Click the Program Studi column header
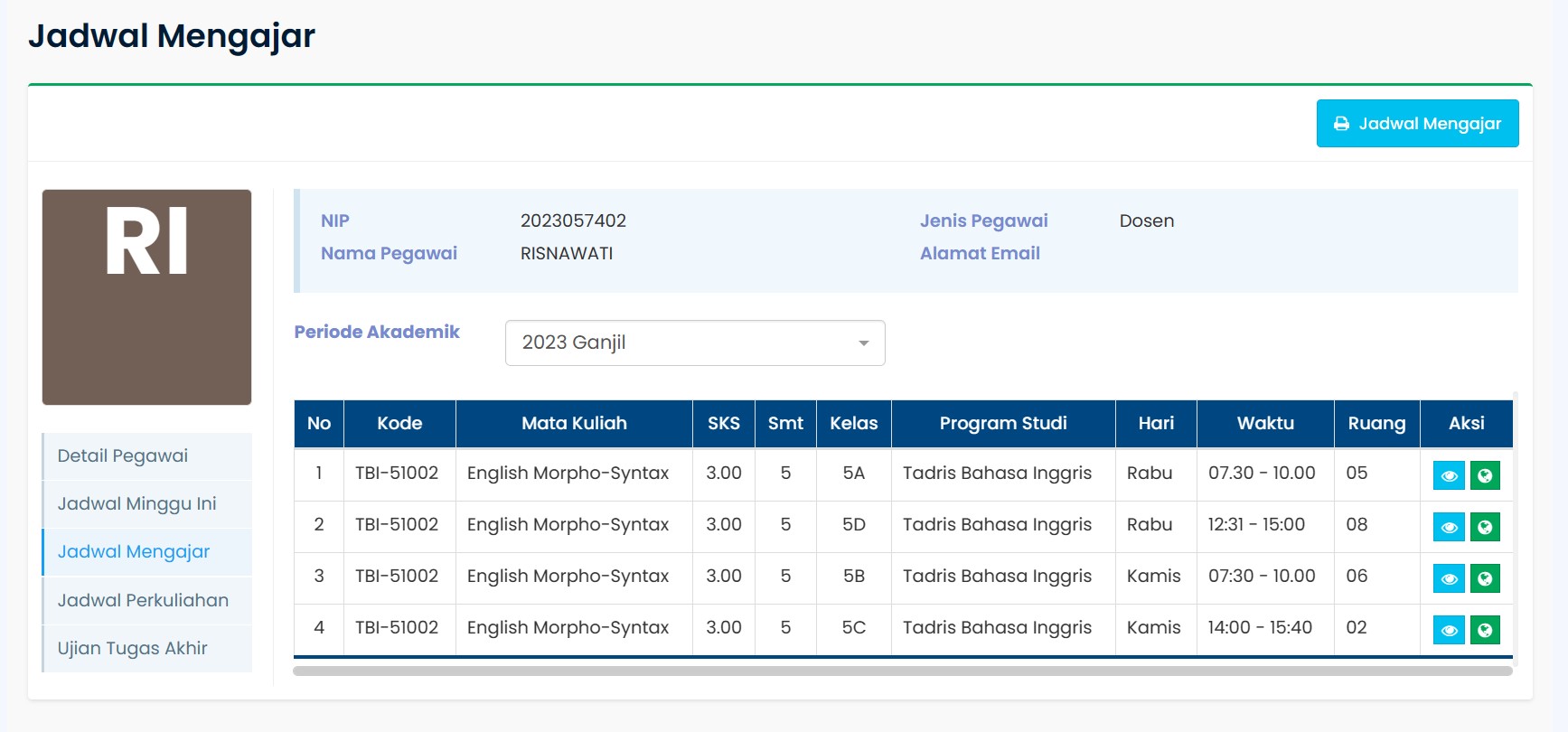This screenshot has width=1568, height=732. click(1002, 424)
